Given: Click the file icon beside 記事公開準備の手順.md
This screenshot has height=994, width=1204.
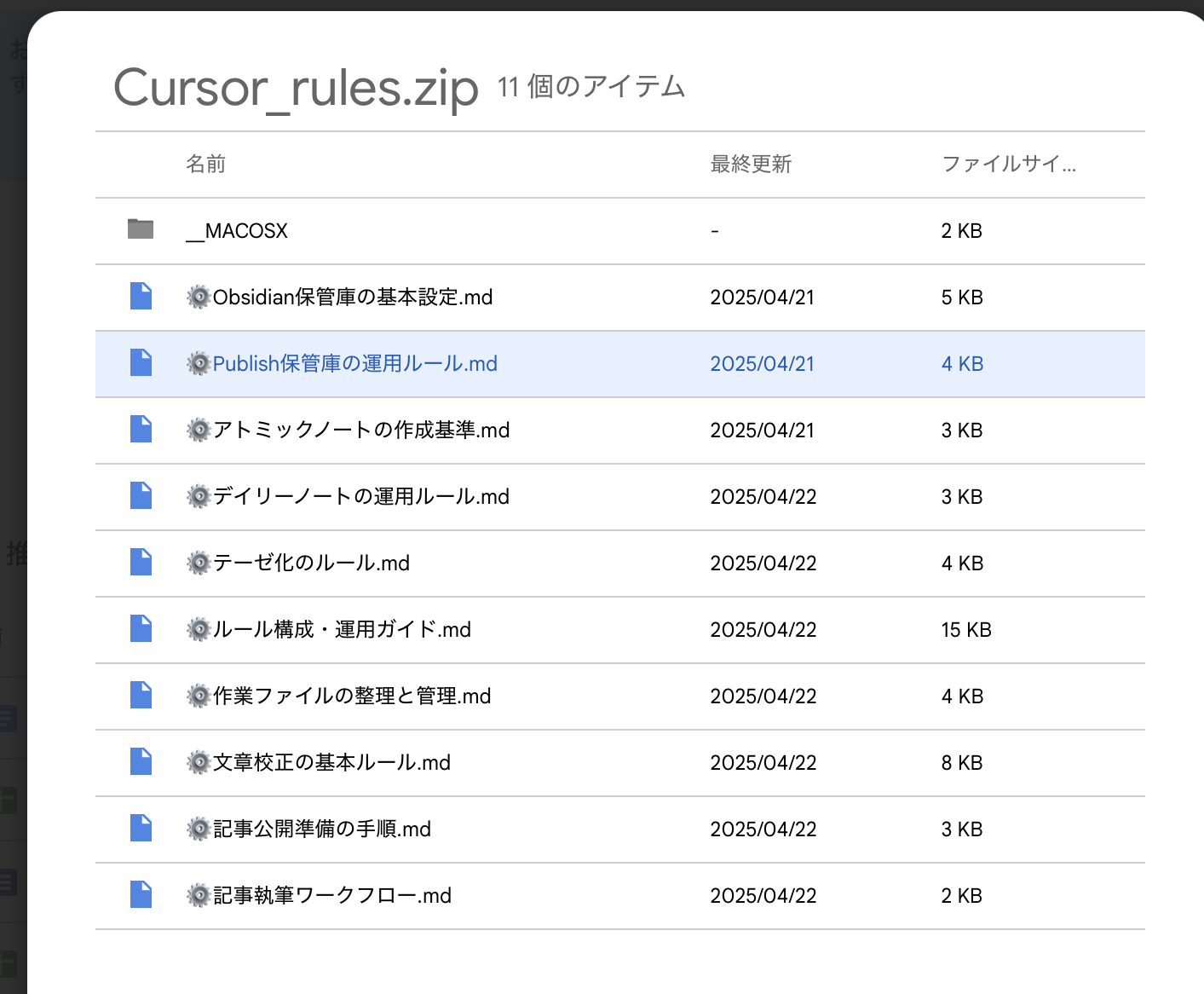Looking at the screenshot, I should click(x=140, y=828).
